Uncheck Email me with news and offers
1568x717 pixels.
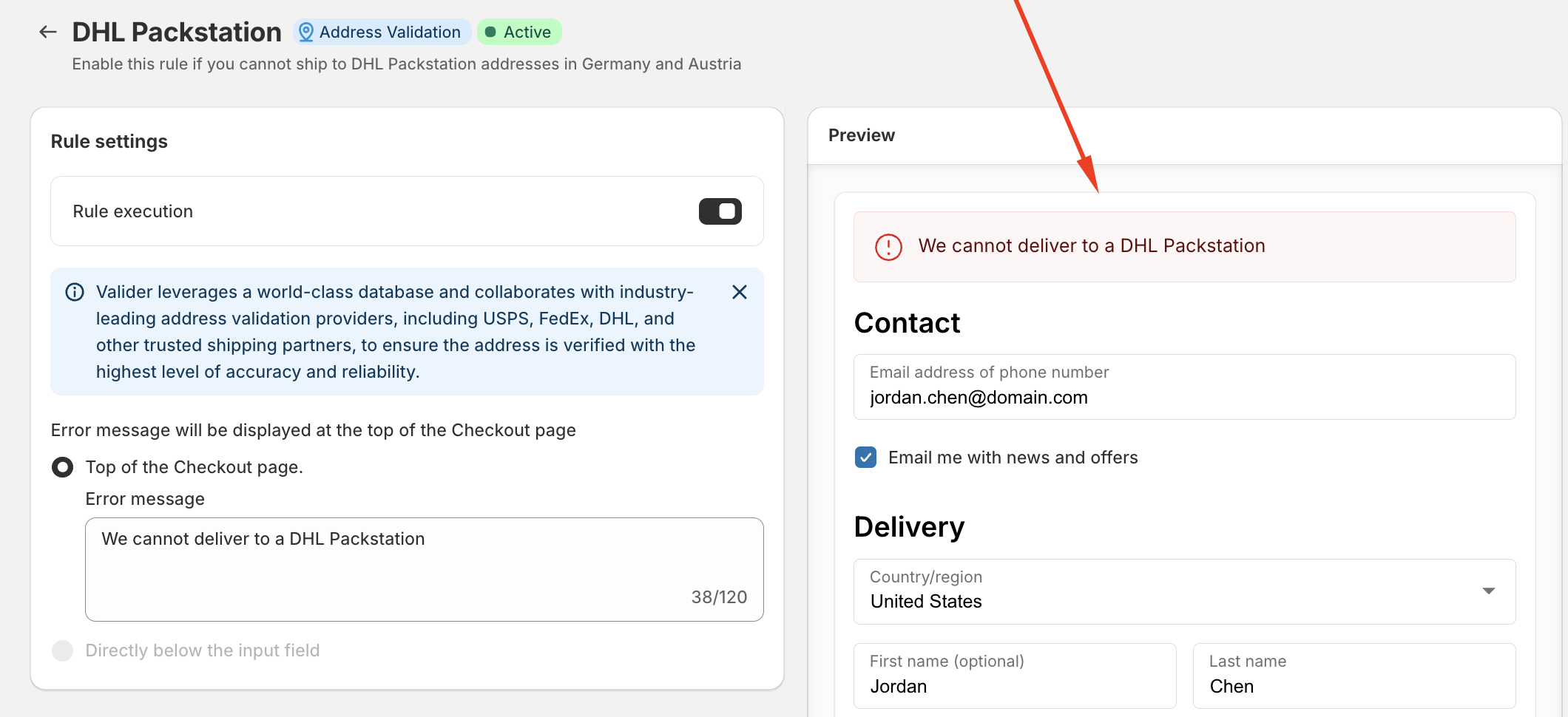click(x=865, y=458)
